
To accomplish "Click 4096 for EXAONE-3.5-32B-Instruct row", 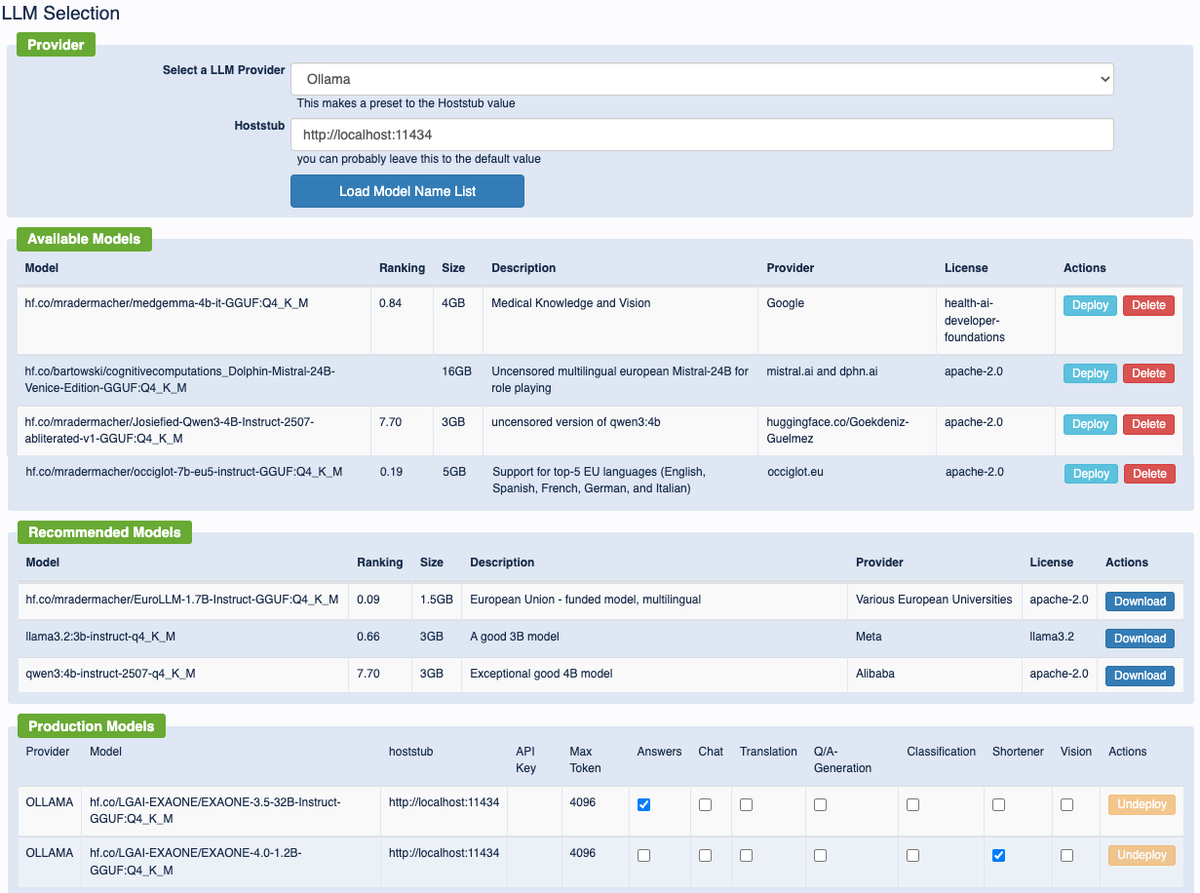I will (582, 802).
